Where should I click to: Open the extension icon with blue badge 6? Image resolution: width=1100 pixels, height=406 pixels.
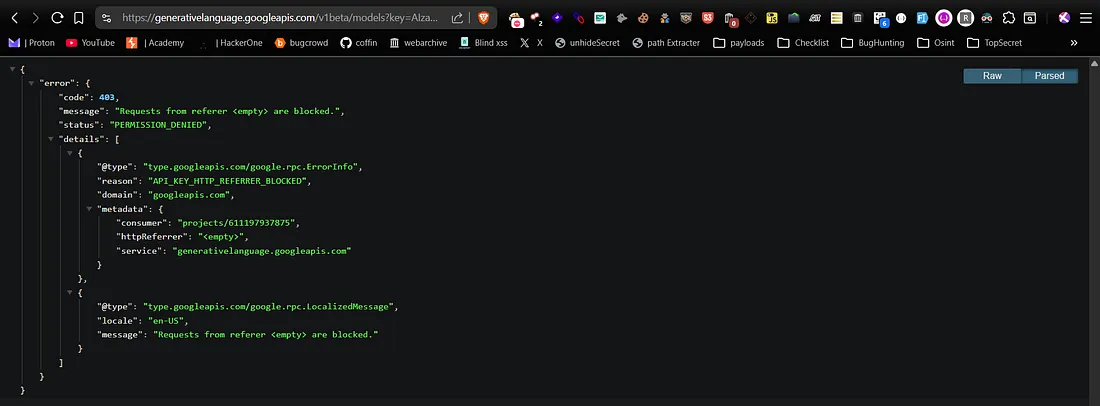click(880, 19)
